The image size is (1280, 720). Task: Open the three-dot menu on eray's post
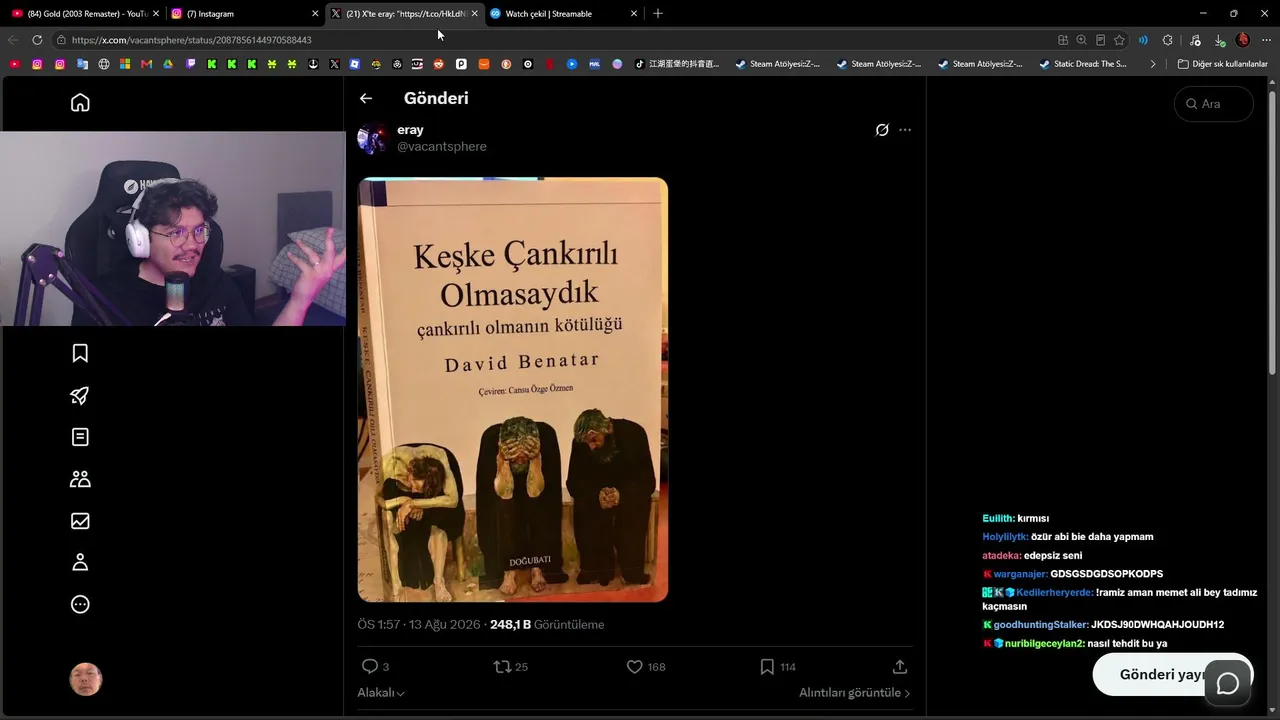point(905,130)
